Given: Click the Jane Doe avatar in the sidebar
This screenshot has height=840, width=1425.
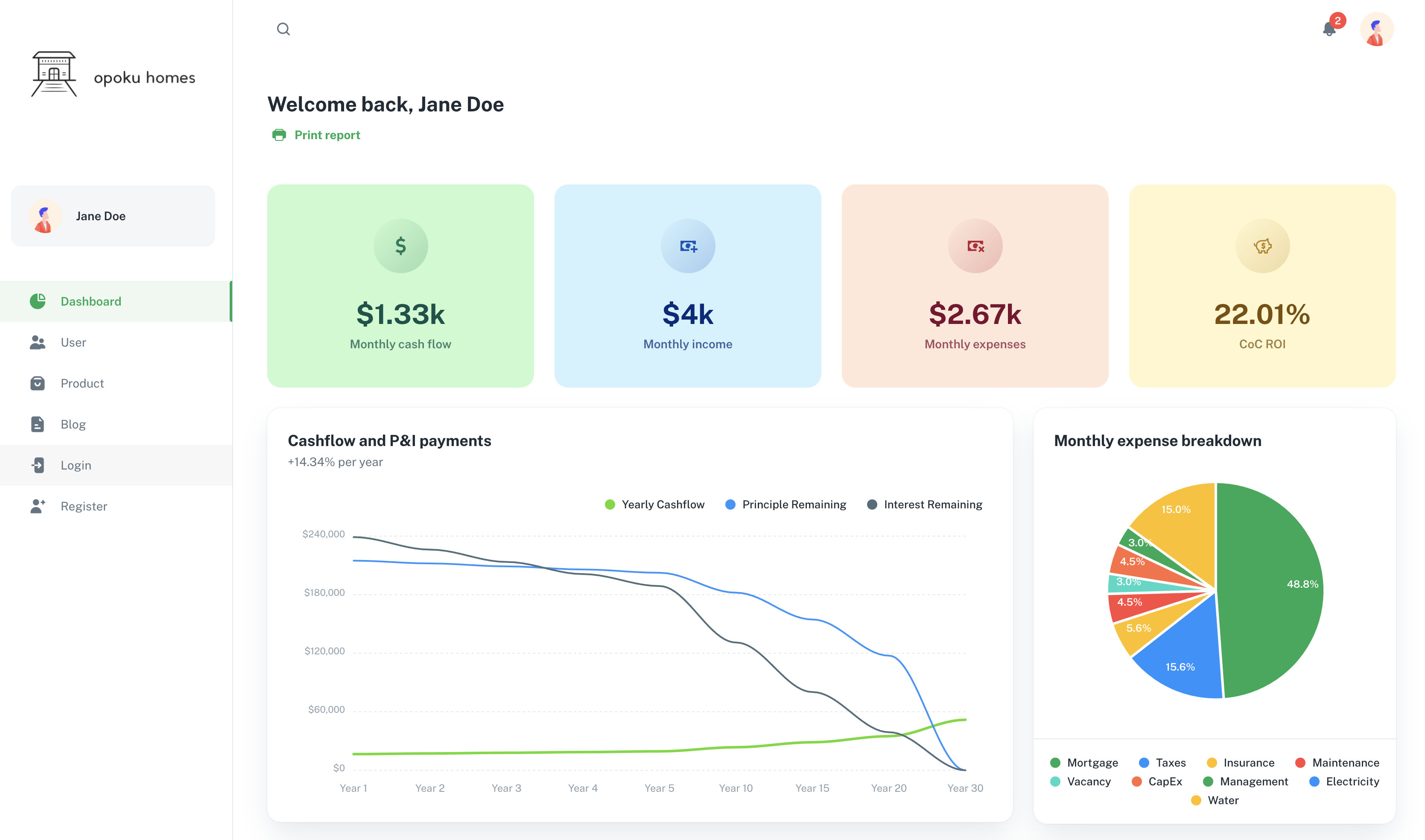Looking at the screenshot, I should 45,216.
